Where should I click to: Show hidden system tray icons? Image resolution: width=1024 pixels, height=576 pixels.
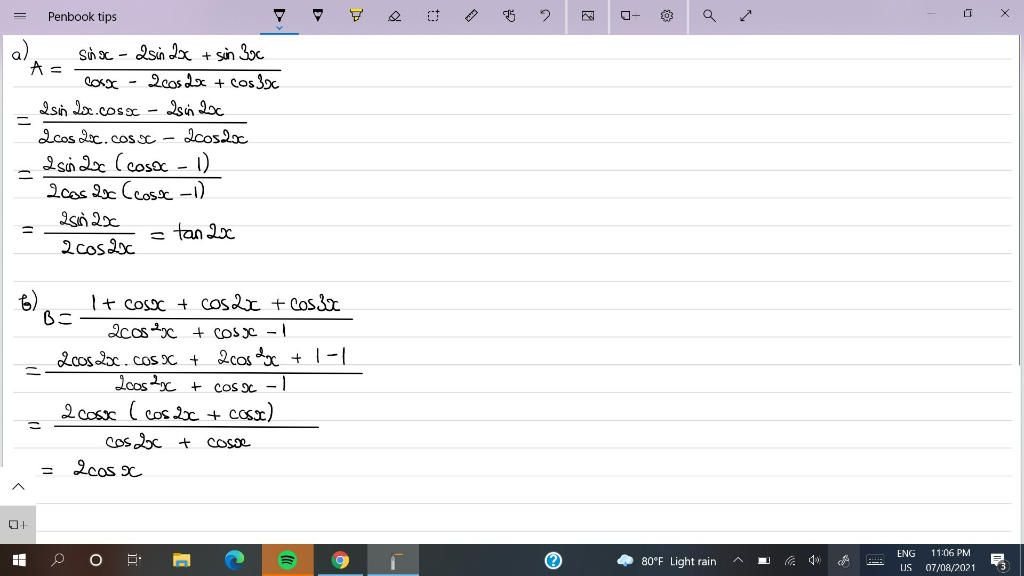(x=737, y=560)
